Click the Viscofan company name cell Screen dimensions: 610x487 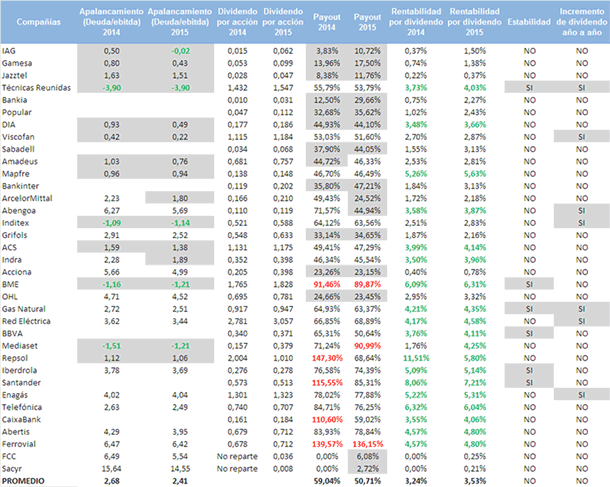(18, 137)
